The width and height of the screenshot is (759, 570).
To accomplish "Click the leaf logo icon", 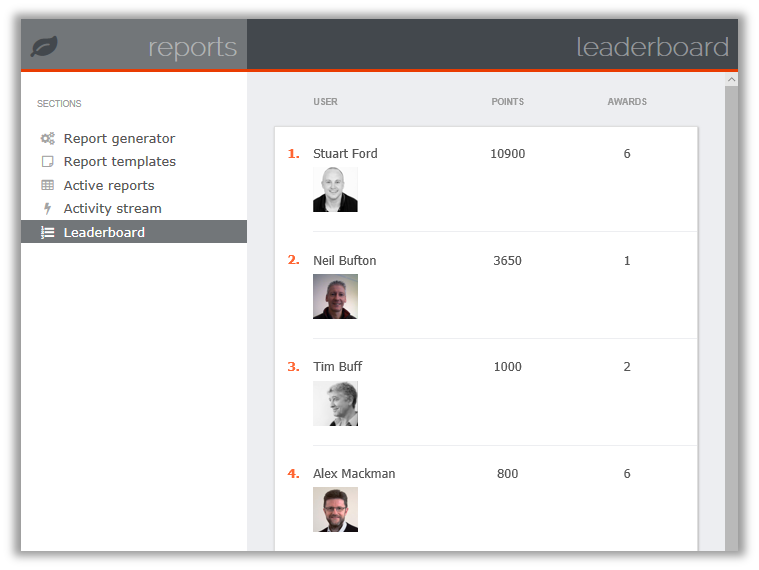I will pos(45,46).
